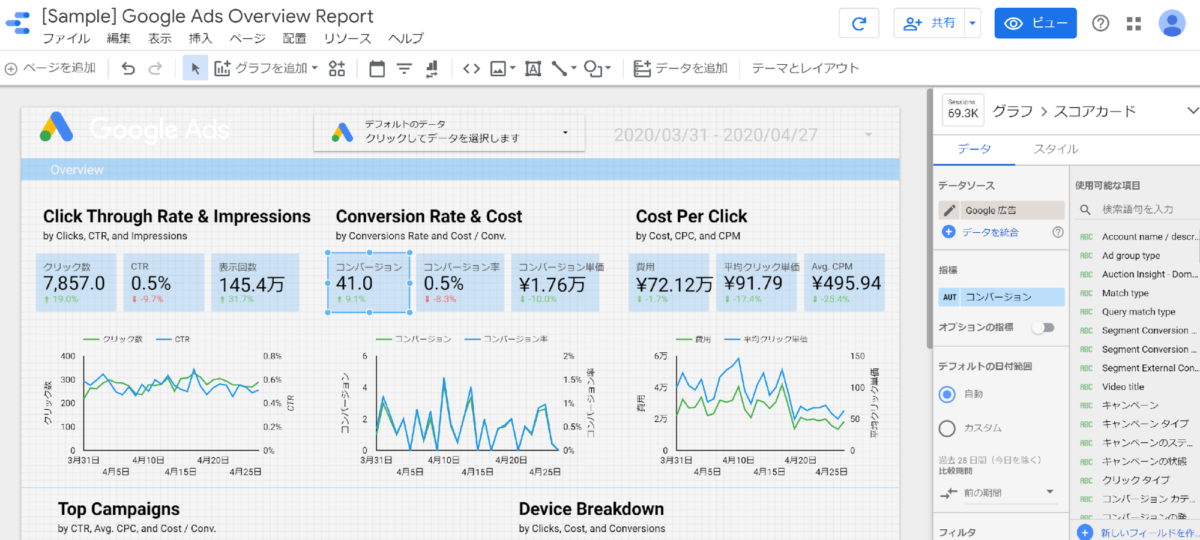
Task: Select the 表示回数 145.4万 scorecard
Action: tap(253, 282)
